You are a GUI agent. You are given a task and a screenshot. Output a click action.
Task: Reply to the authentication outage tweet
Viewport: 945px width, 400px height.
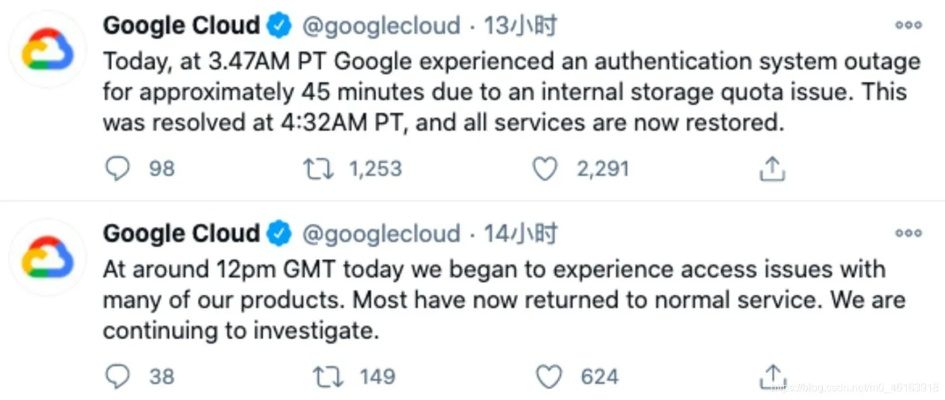[118, 168]
